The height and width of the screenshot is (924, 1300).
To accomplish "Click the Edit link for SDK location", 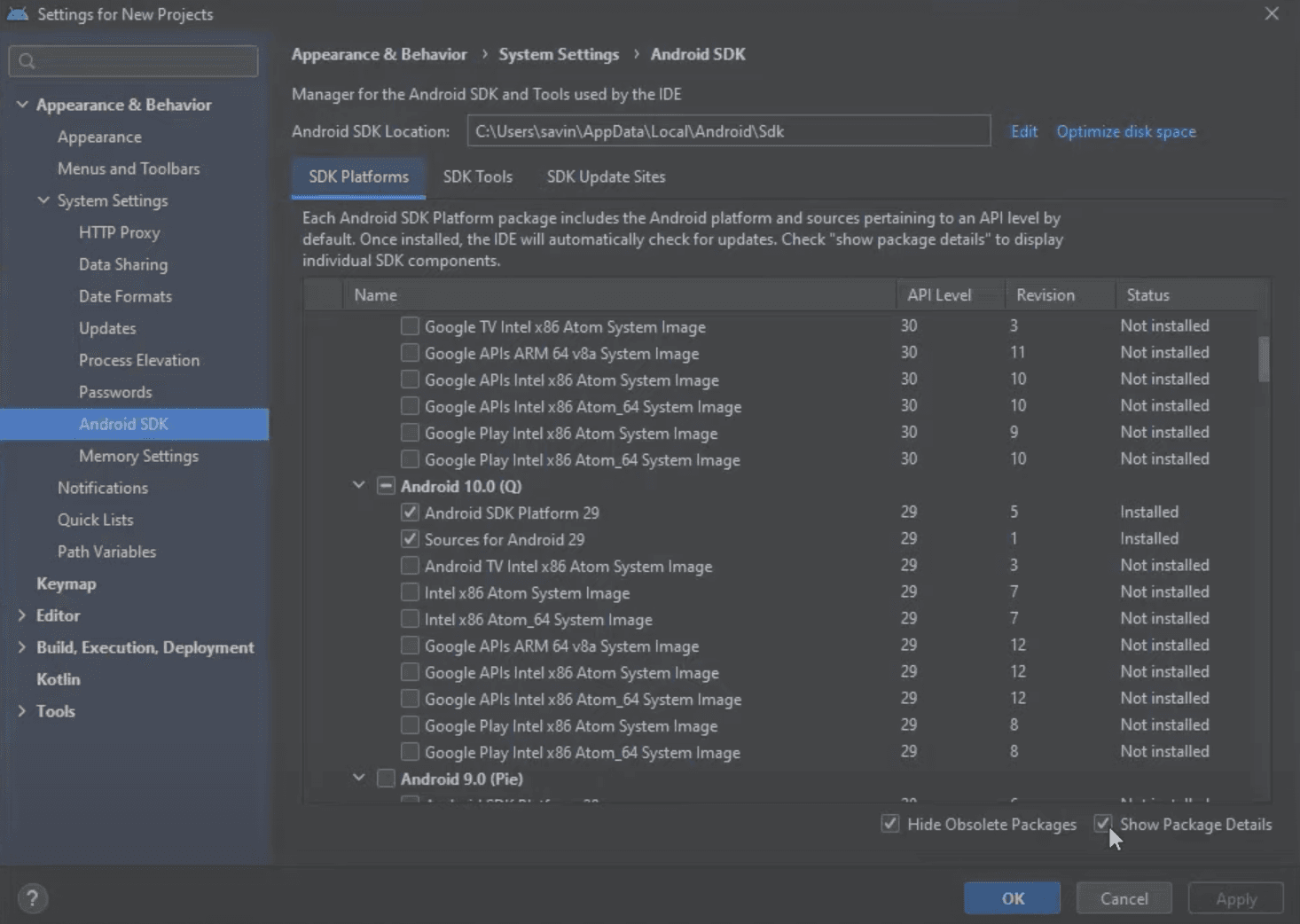I will 1023,130.
